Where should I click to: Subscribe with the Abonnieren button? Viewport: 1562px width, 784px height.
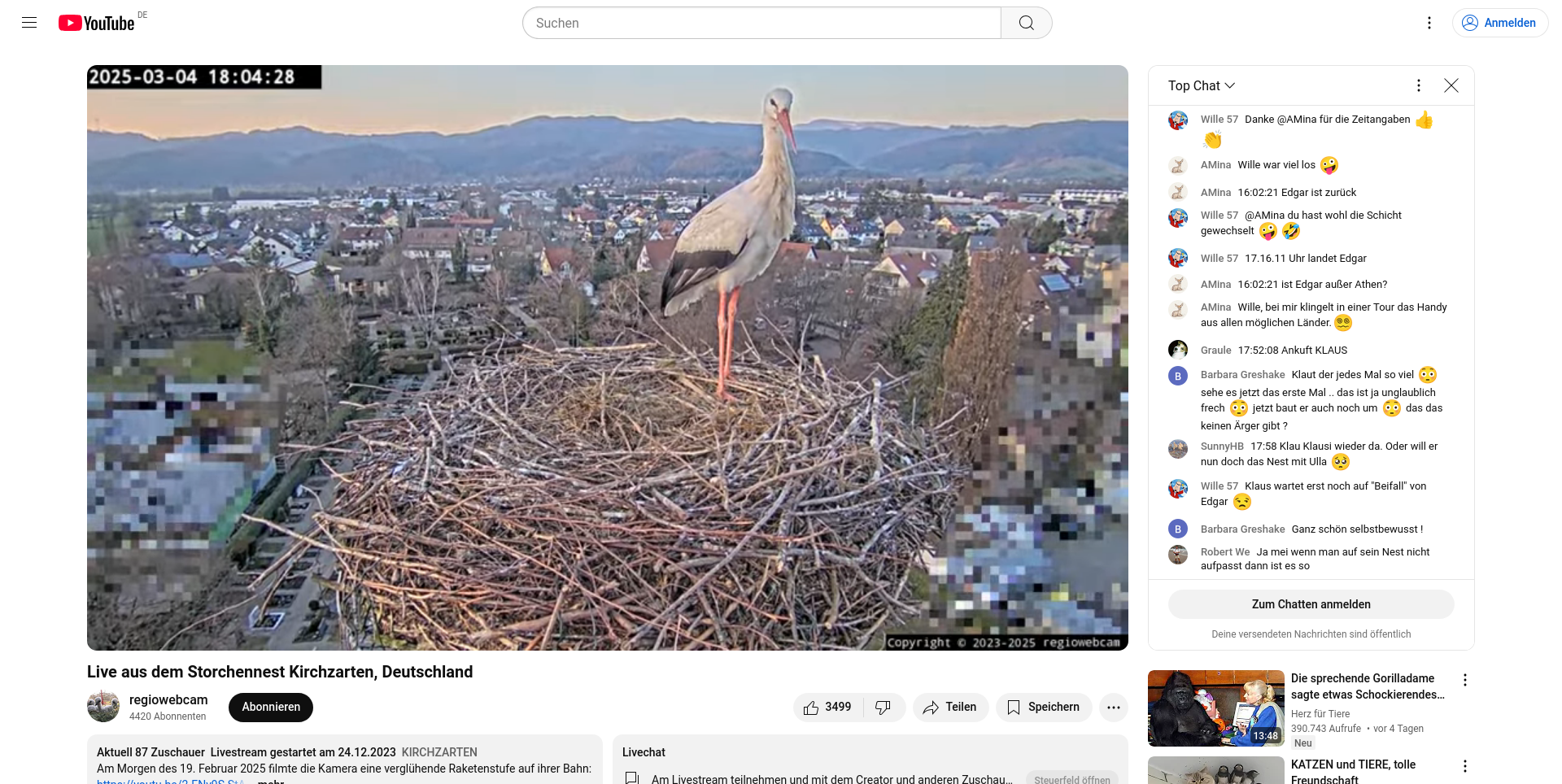(271, 708)
